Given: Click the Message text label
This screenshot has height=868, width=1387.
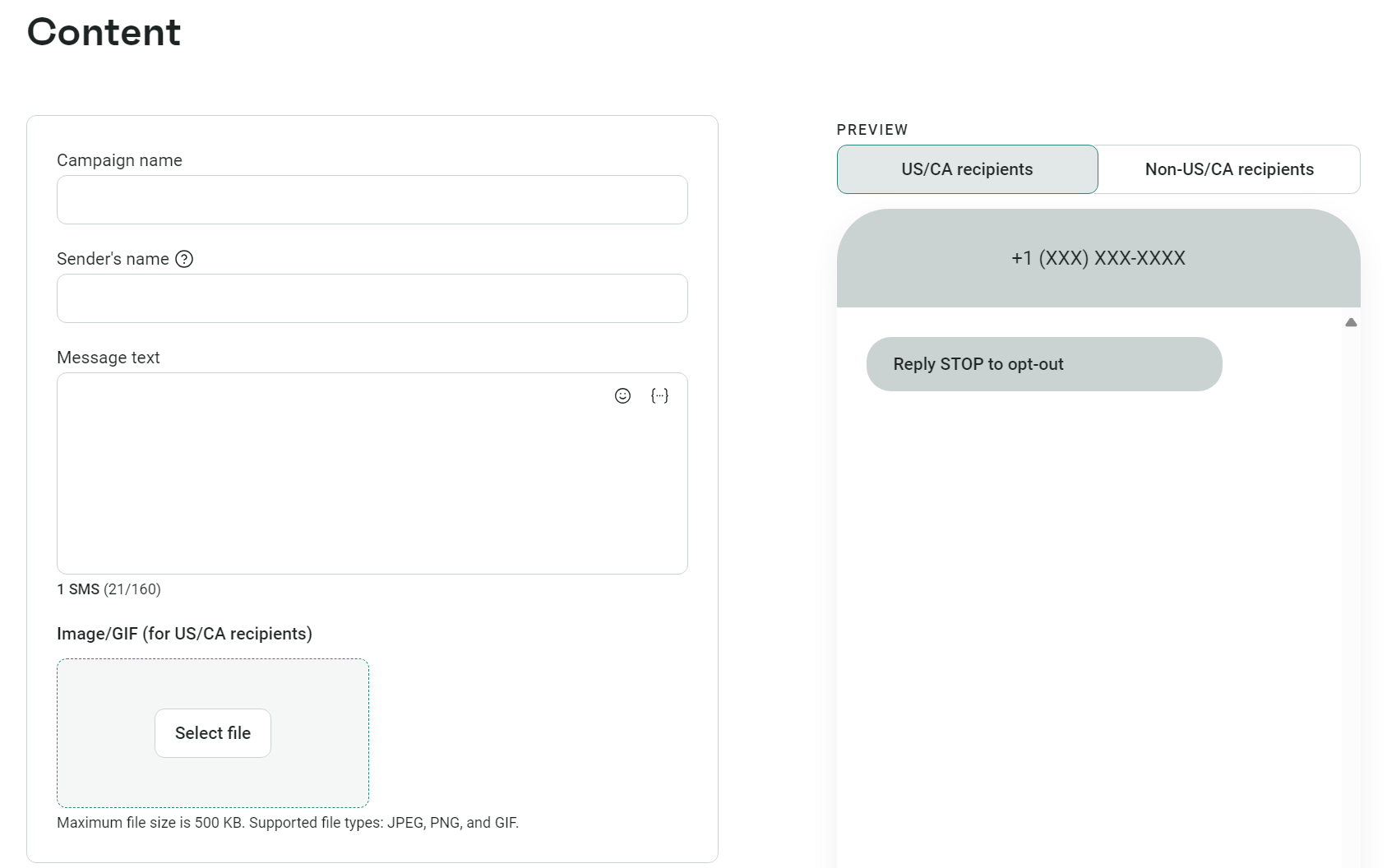Looking at the screenshot, I should pos(108,358).
